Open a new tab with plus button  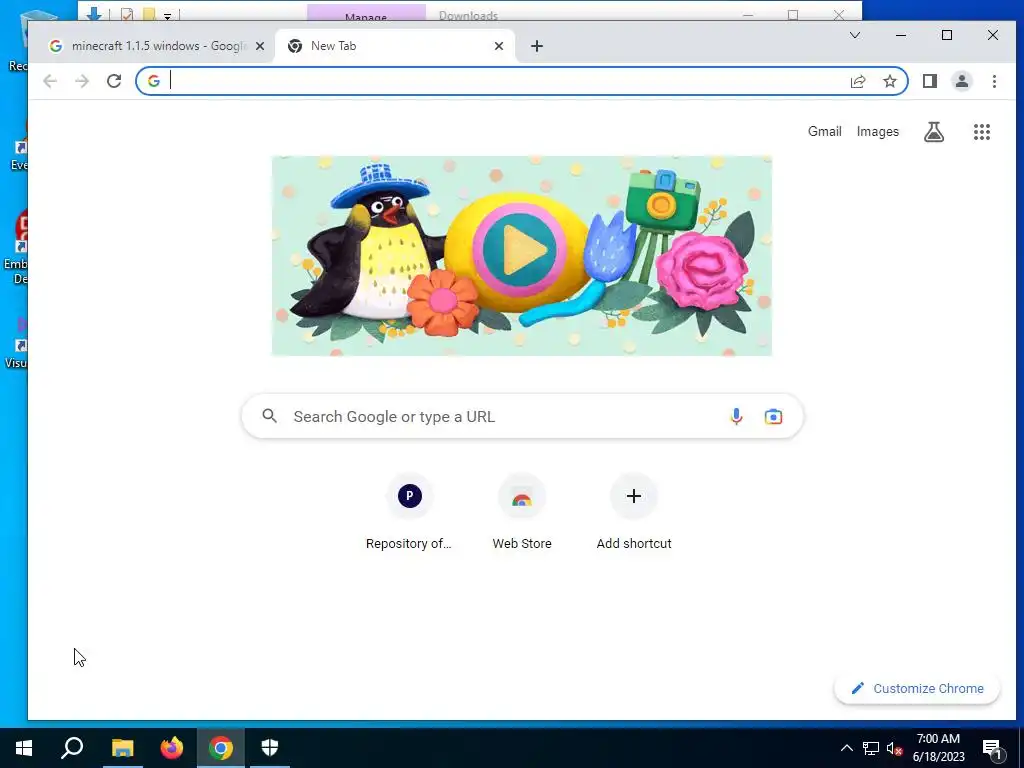point(537,46)
